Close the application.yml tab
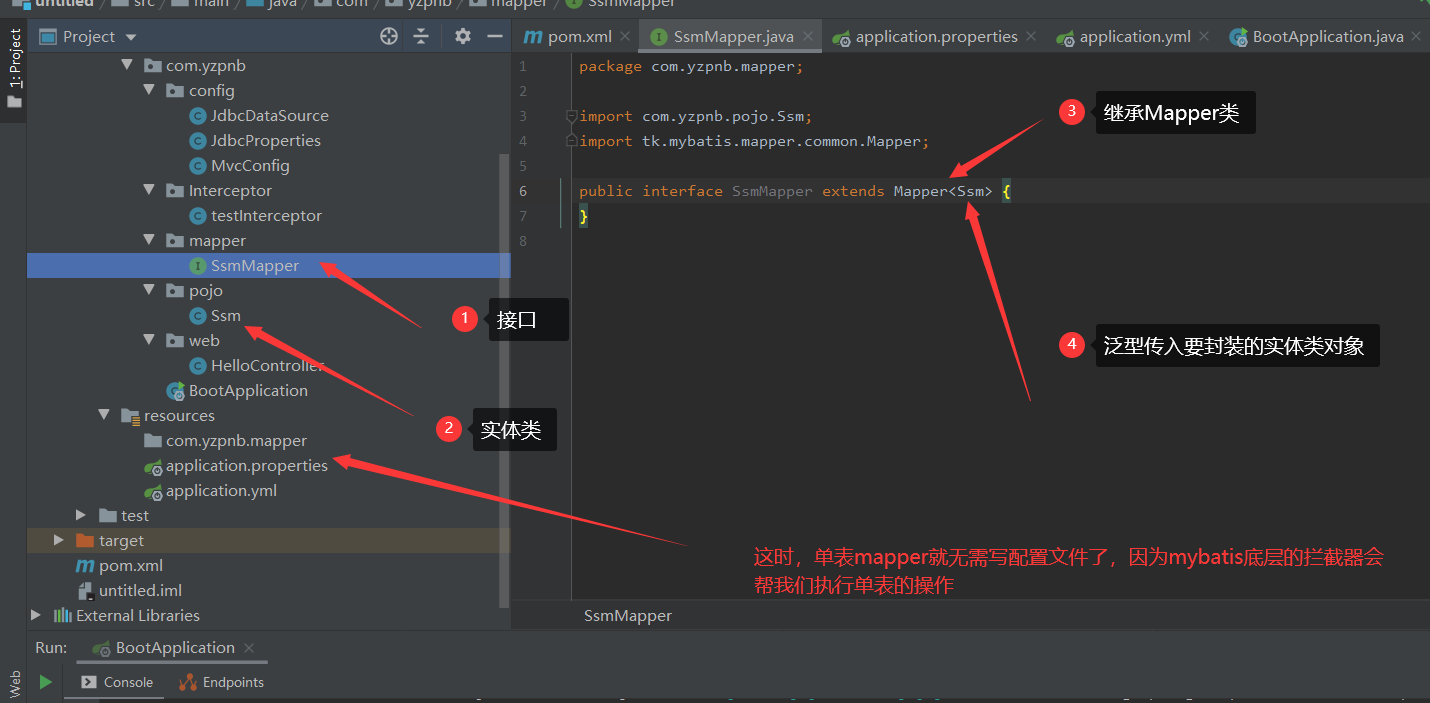Image resolution: width=1430 pixels, height=703 pixels. 1204,37
